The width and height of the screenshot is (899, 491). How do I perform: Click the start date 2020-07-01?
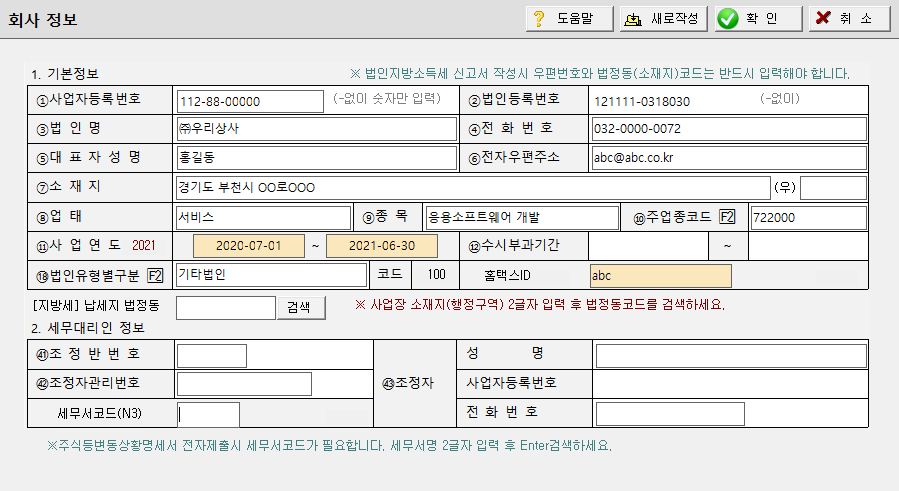249,246
